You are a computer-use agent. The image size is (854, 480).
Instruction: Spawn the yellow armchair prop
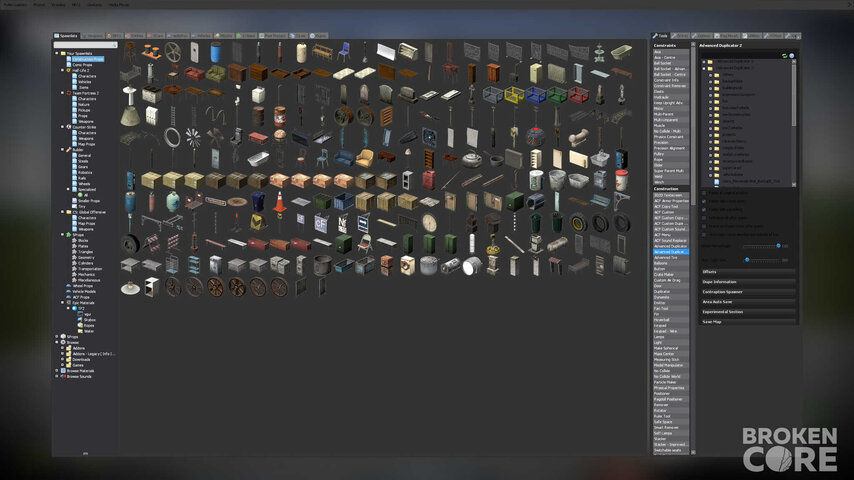(365, 159)
